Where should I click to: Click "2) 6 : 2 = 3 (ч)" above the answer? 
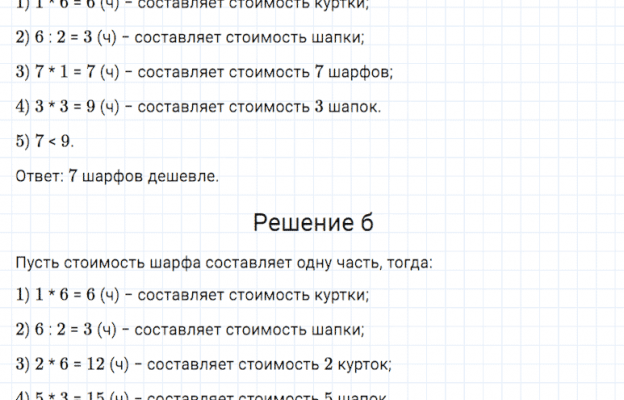[71, 37]
